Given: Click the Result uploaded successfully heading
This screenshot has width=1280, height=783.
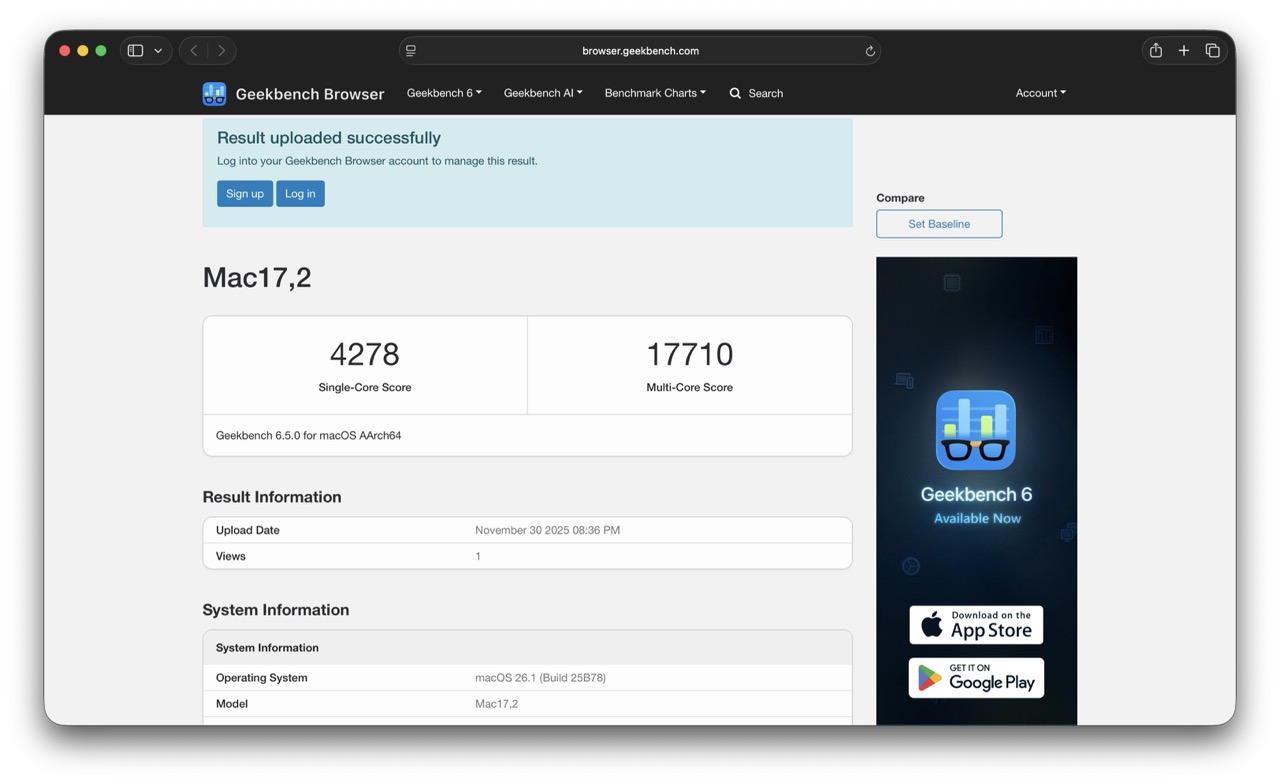Looking at the screenshot, I should click(329, 138).
